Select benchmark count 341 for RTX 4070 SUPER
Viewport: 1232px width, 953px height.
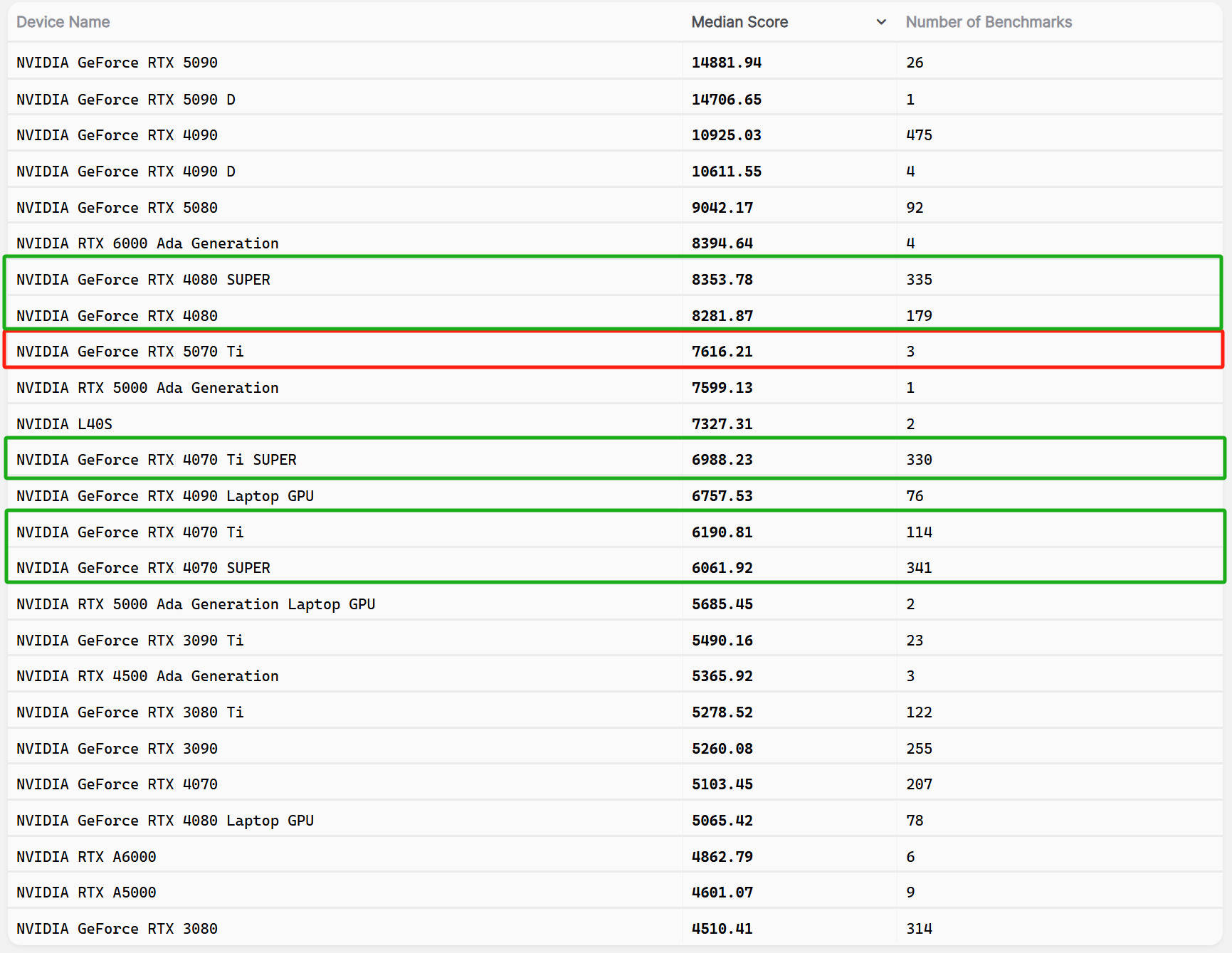(919, 568)
